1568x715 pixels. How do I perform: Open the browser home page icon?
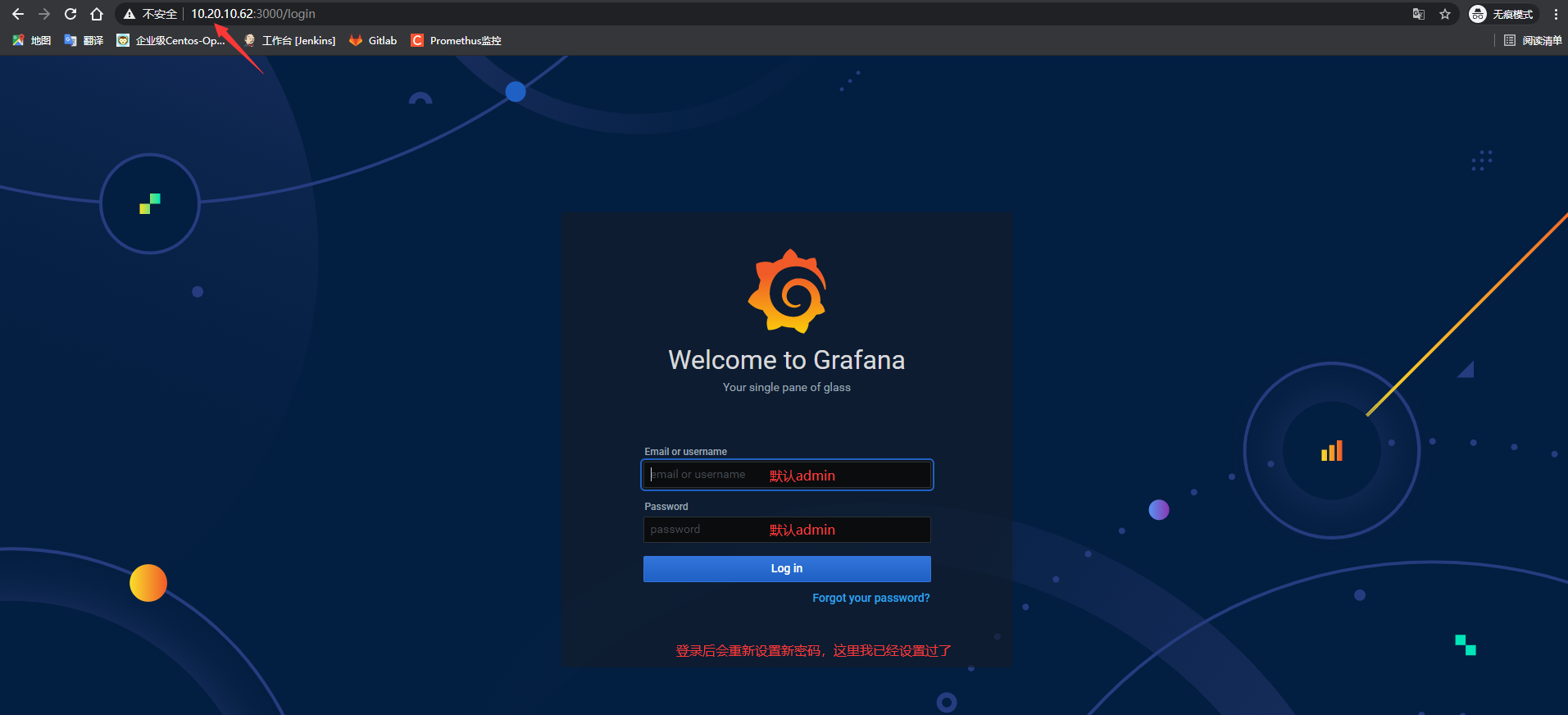pos(97,14)
